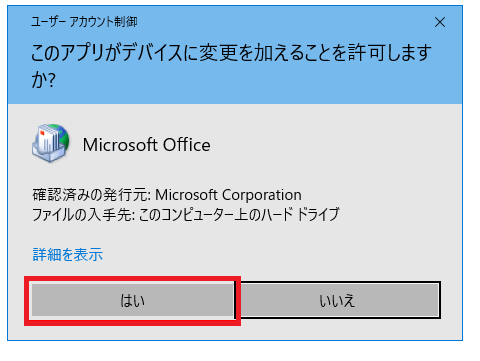
Task: Click the Microsoft Corporation publisher name
Action: pos(228,195)
